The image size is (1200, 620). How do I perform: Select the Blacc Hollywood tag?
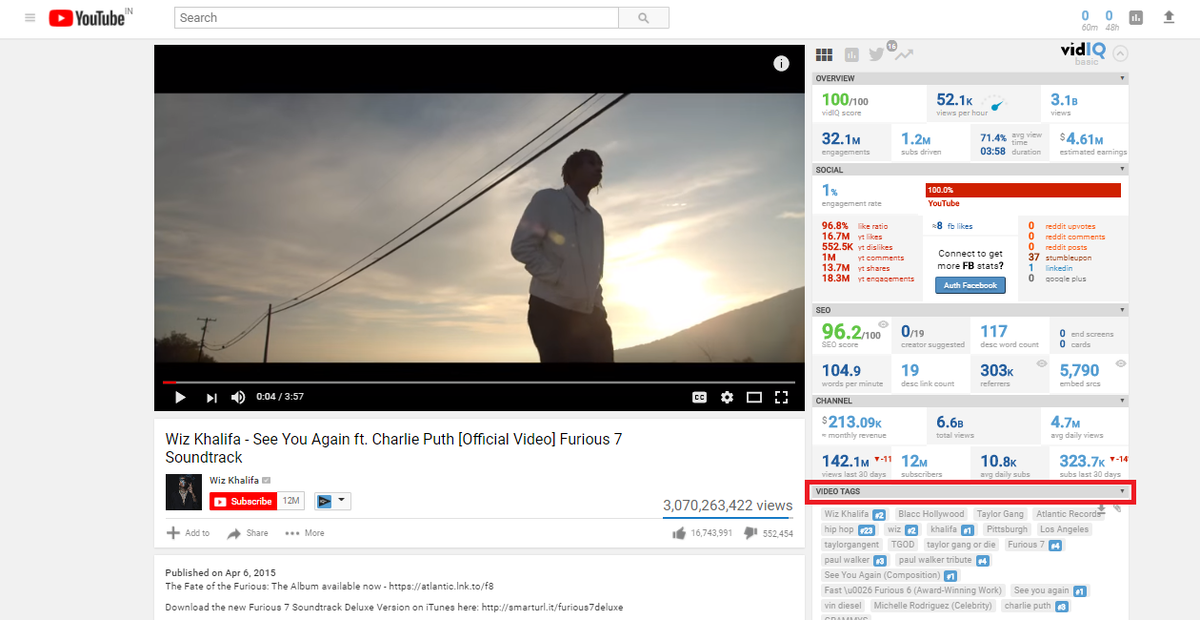click(931, 514)
